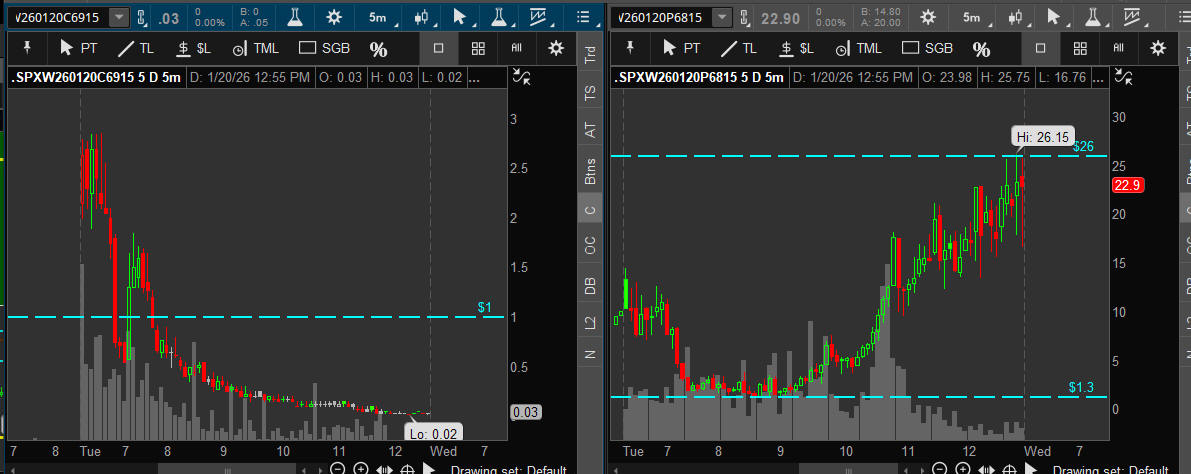Choose the TML time level tool in right chart
The image size is (1191, 474).
(x=859, y=48)
